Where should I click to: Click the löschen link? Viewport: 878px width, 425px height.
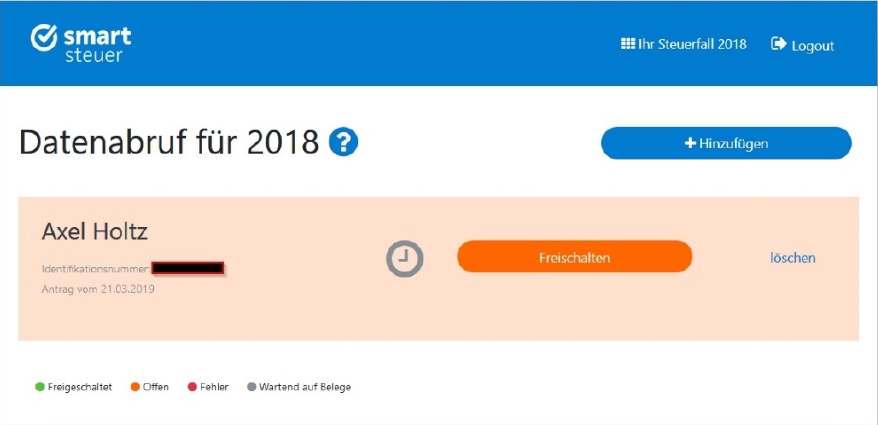point(792,258)
